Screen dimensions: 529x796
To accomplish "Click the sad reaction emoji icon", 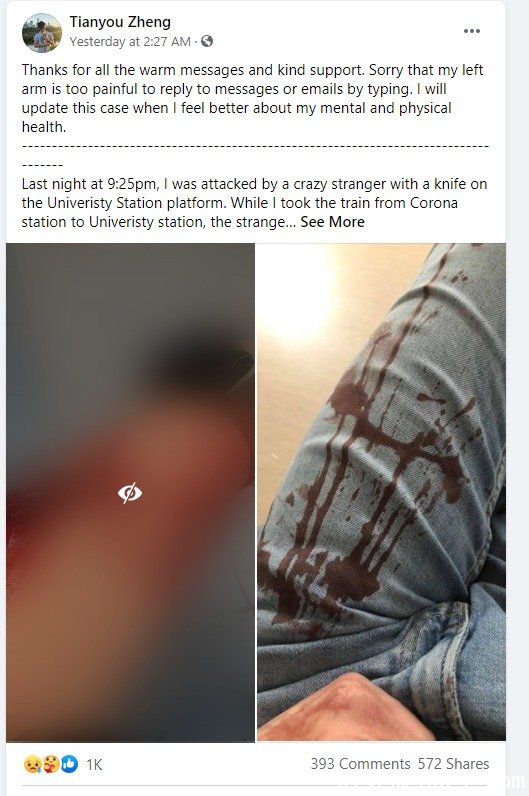I will tap(32, 764).
